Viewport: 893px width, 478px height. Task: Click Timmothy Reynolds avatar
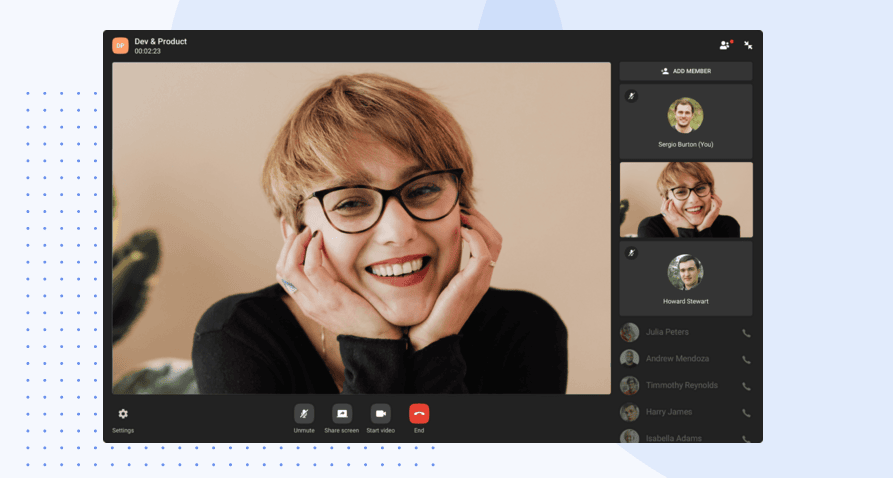point(629,385)
